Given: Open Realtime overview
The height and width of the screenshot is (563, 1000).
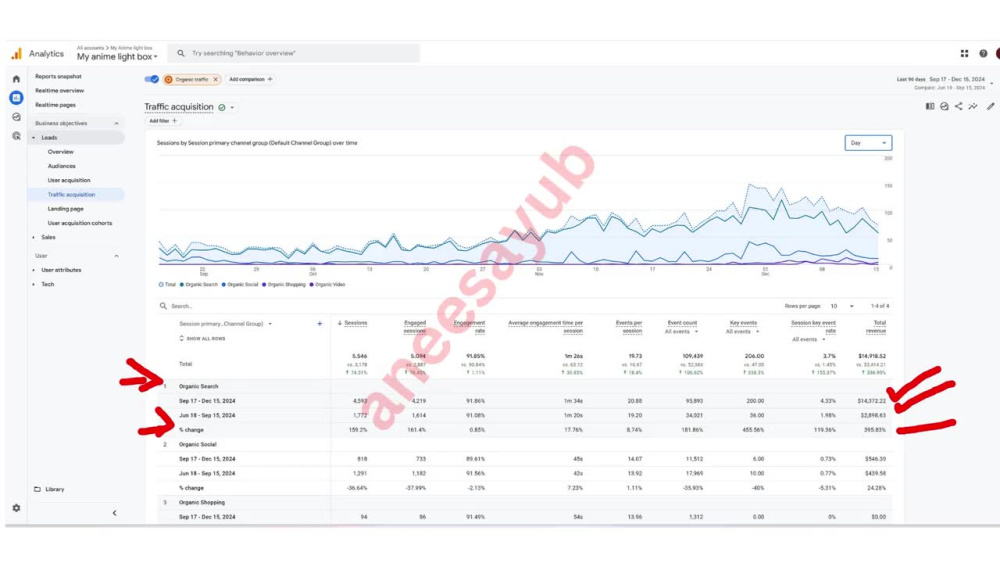Looking at the screenshot, I should click(59, 91).
